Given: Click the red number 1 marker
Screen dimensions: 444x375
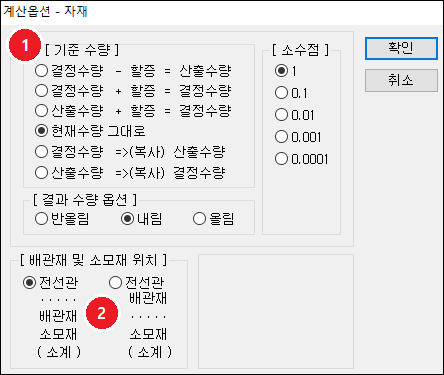Looking at the screenshot, I should pos(25,45).
